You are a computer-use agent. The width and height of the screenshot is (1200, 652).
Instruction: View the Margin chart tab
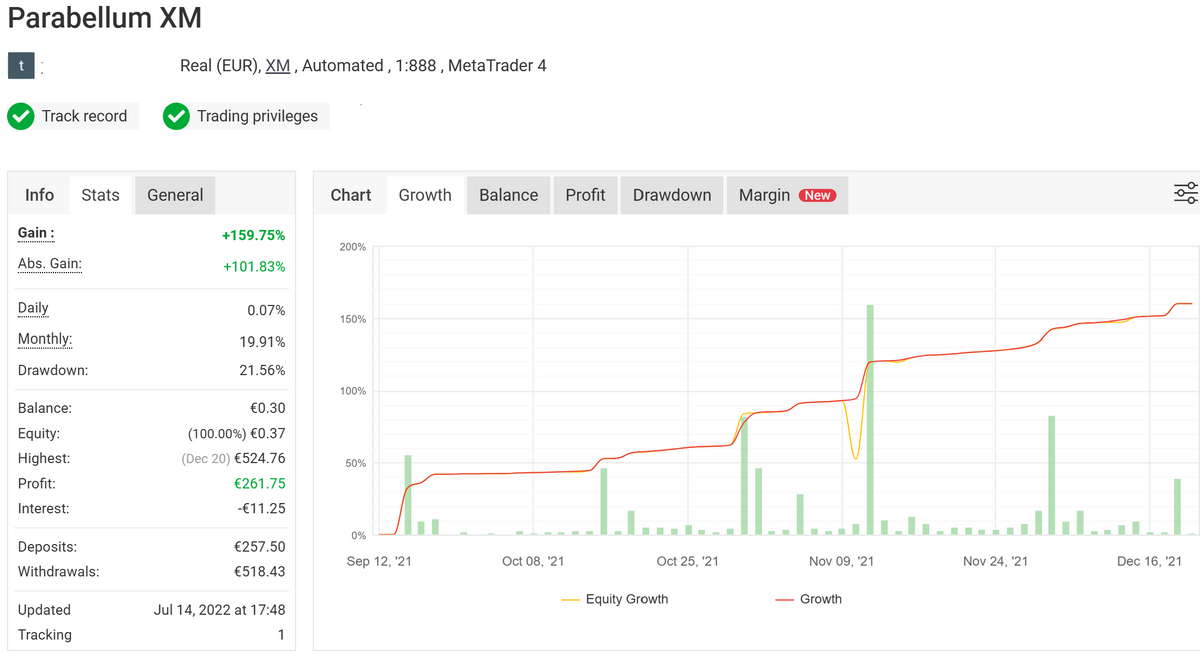click(x=764, y=195)
